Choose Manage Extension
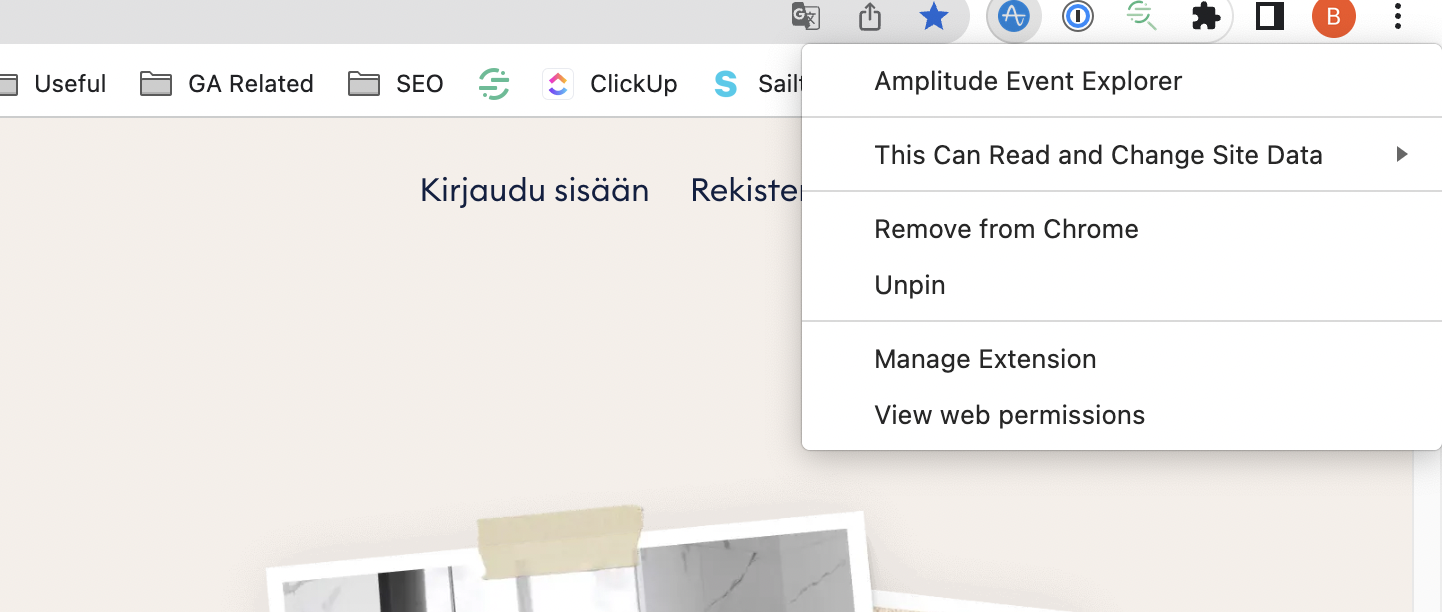Viewport: 1442px width, 612px height. [x=1122, y=359]
